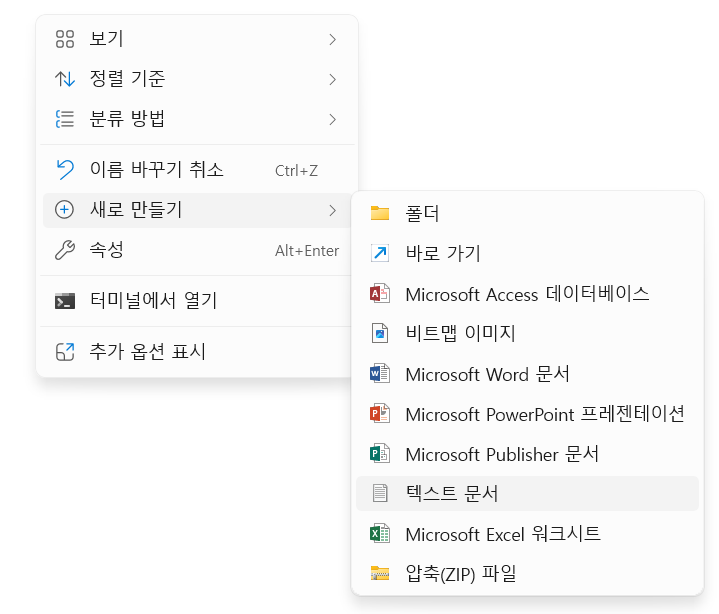The image size is (719, 614).
Task: Click the undo icon for 이름 바꾸기 취소
Action: tap(65, 170)
